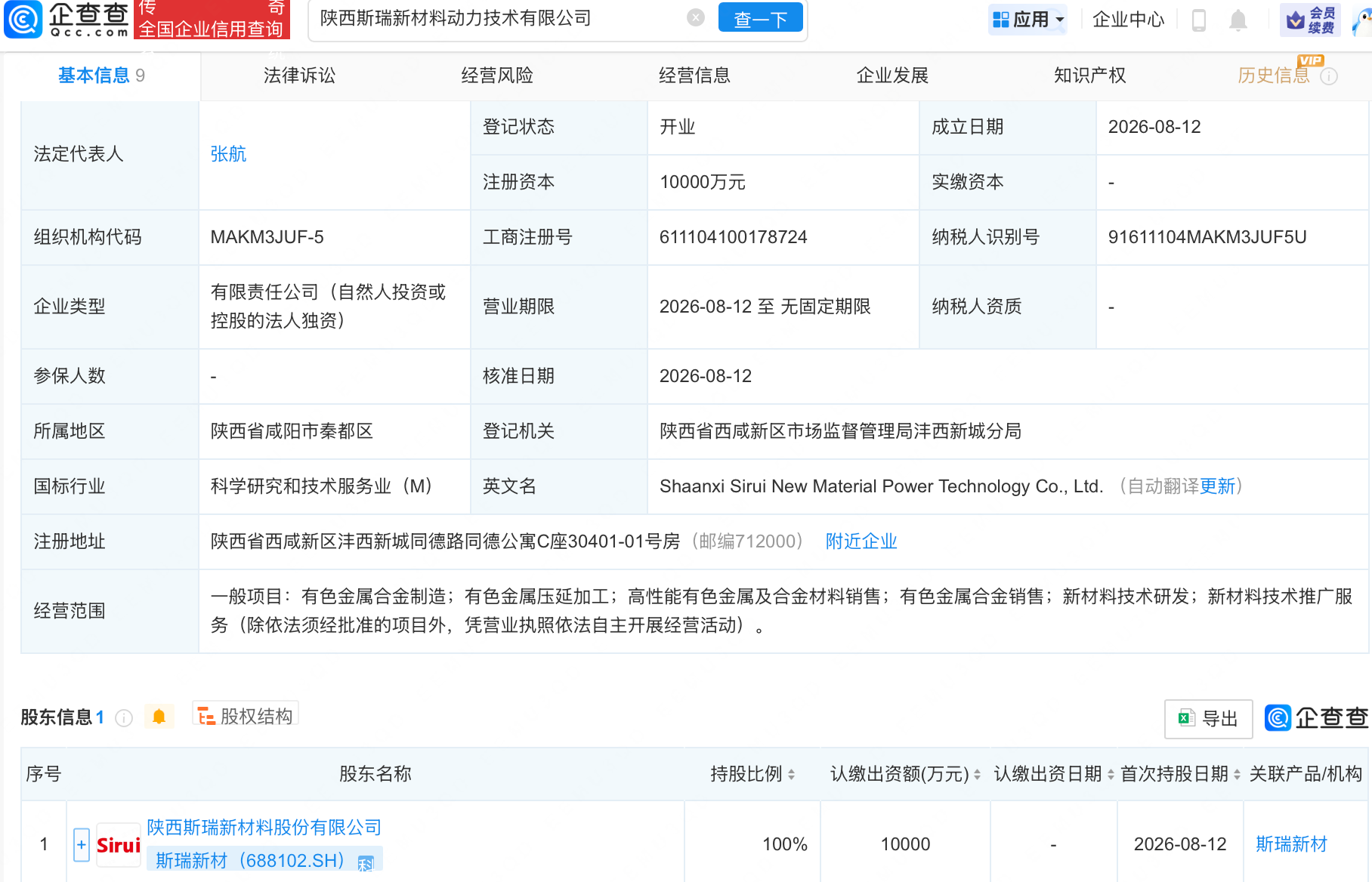Enable shareholder change alert bell
The width and height of the screenshot is (1372, 882).
(x=159, y=717)
